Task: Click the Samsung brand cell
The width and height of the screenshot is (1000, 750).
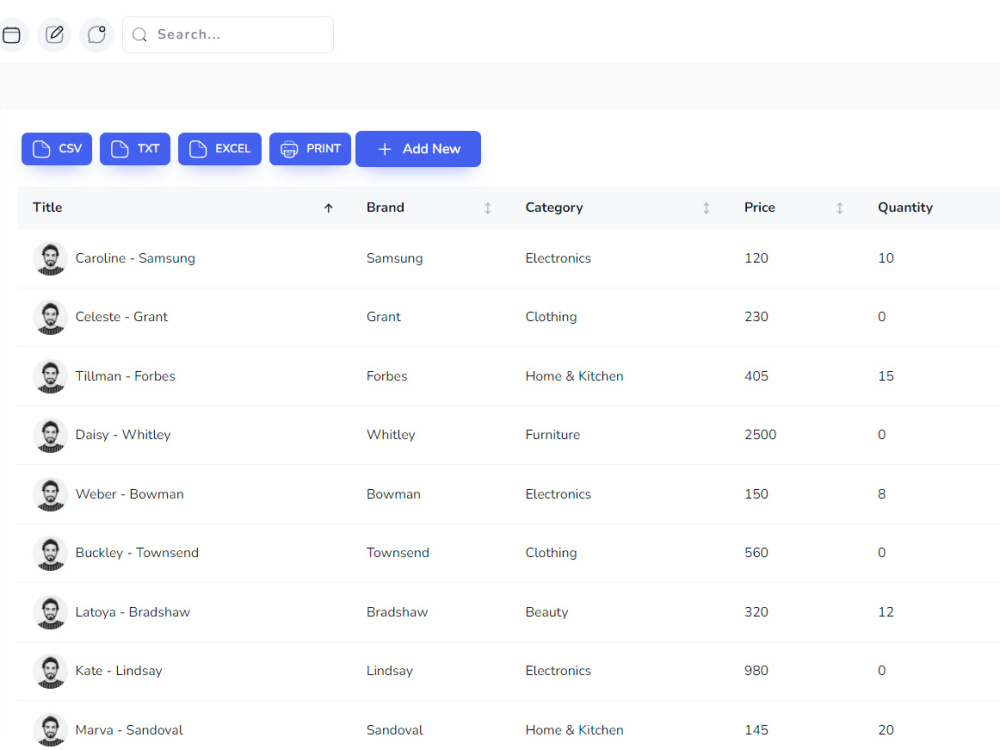Action: [x=395, y=258]
